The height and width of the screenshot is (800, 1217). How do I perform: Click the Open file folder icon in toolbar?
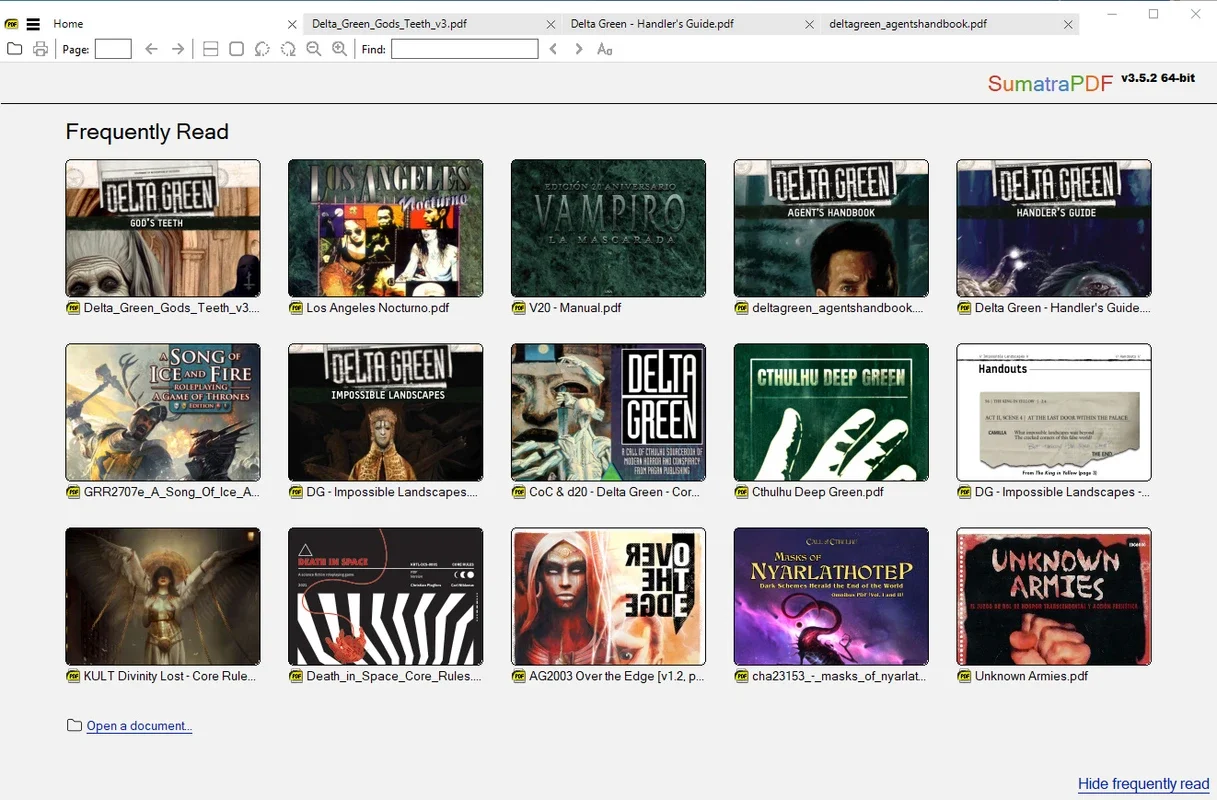click(14, 49)
